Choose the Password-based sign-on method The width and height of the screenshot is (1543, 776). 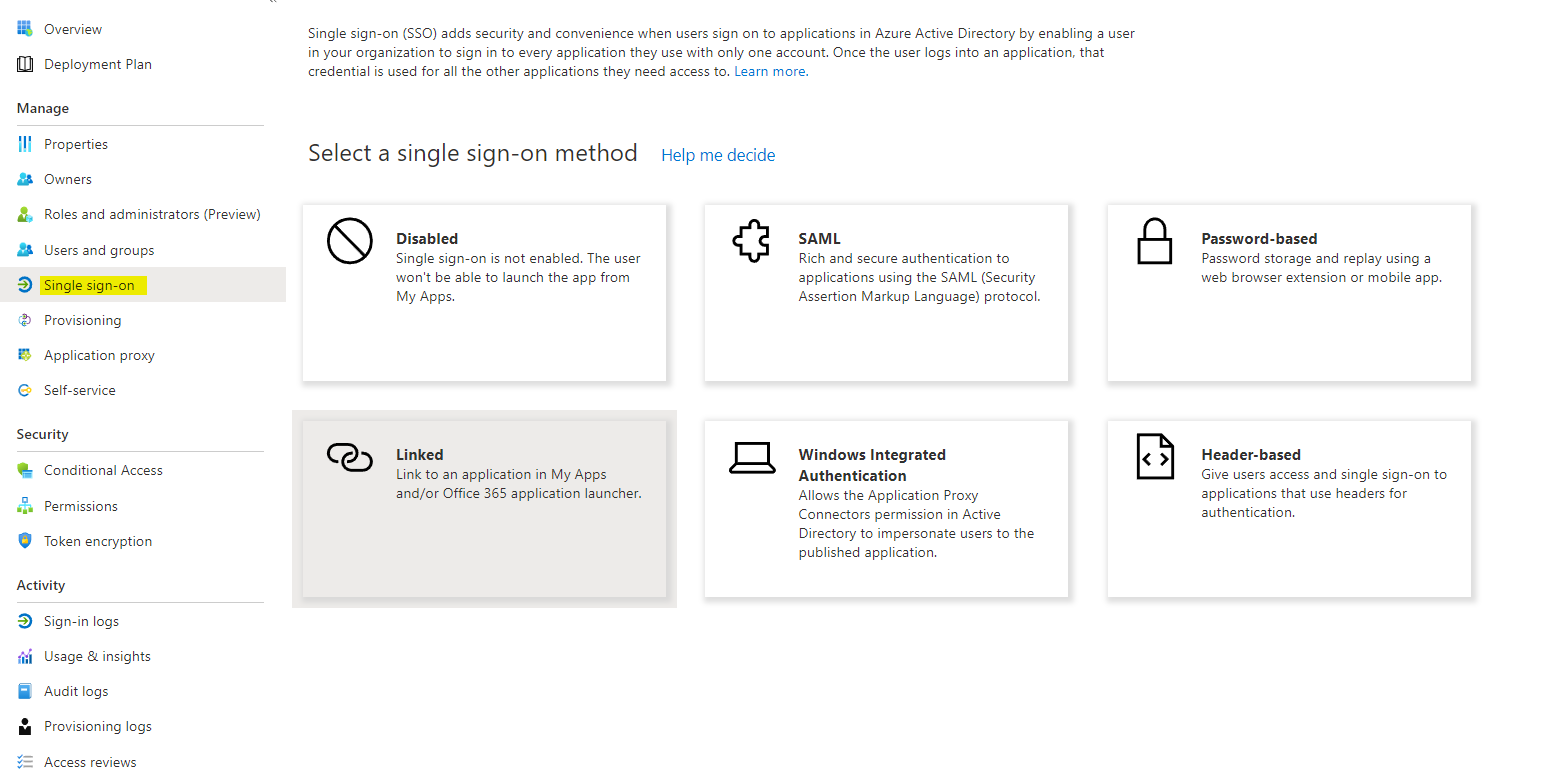click(1288, 292)
